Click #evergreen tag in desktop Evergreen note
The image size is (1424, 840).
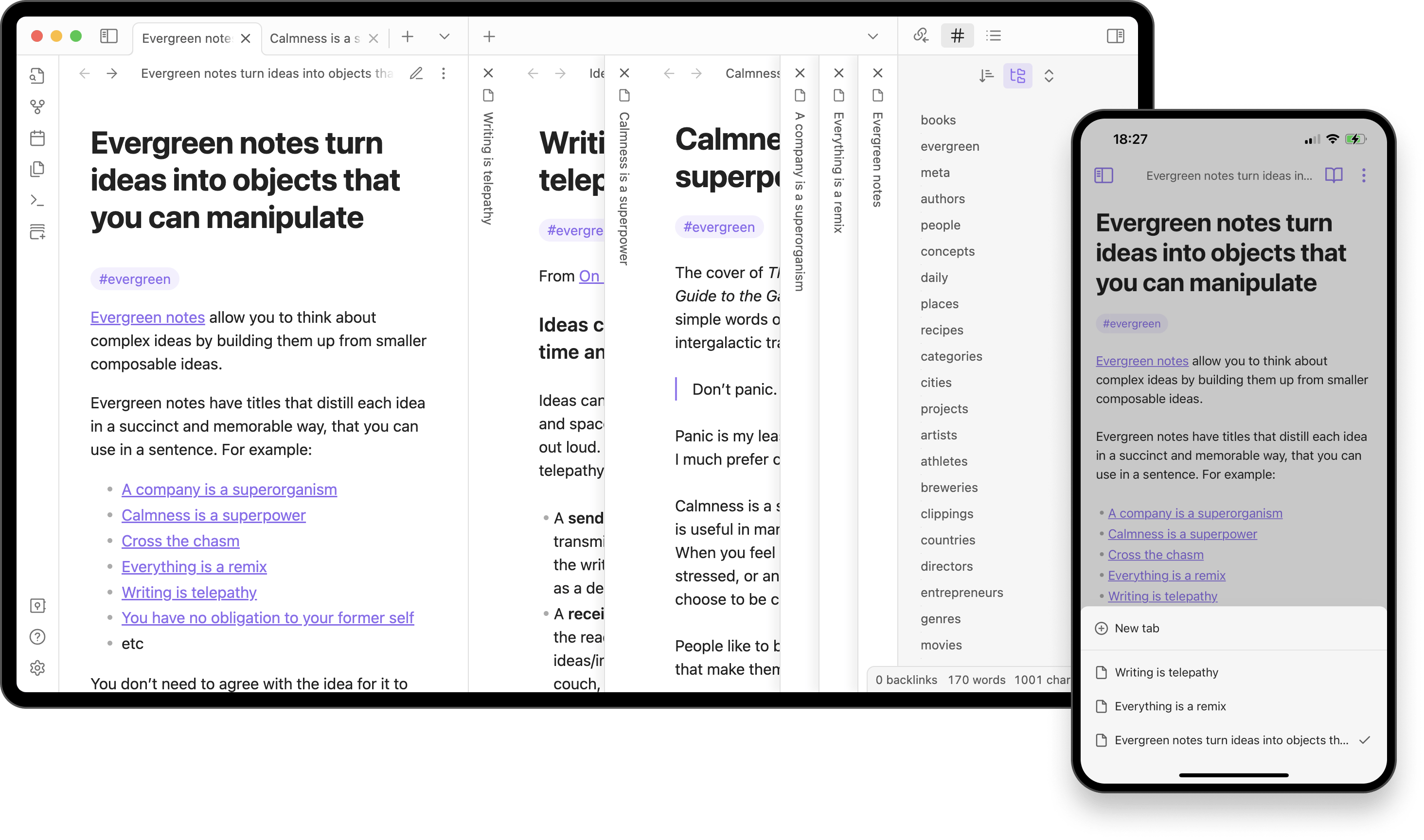click(135, 279)
